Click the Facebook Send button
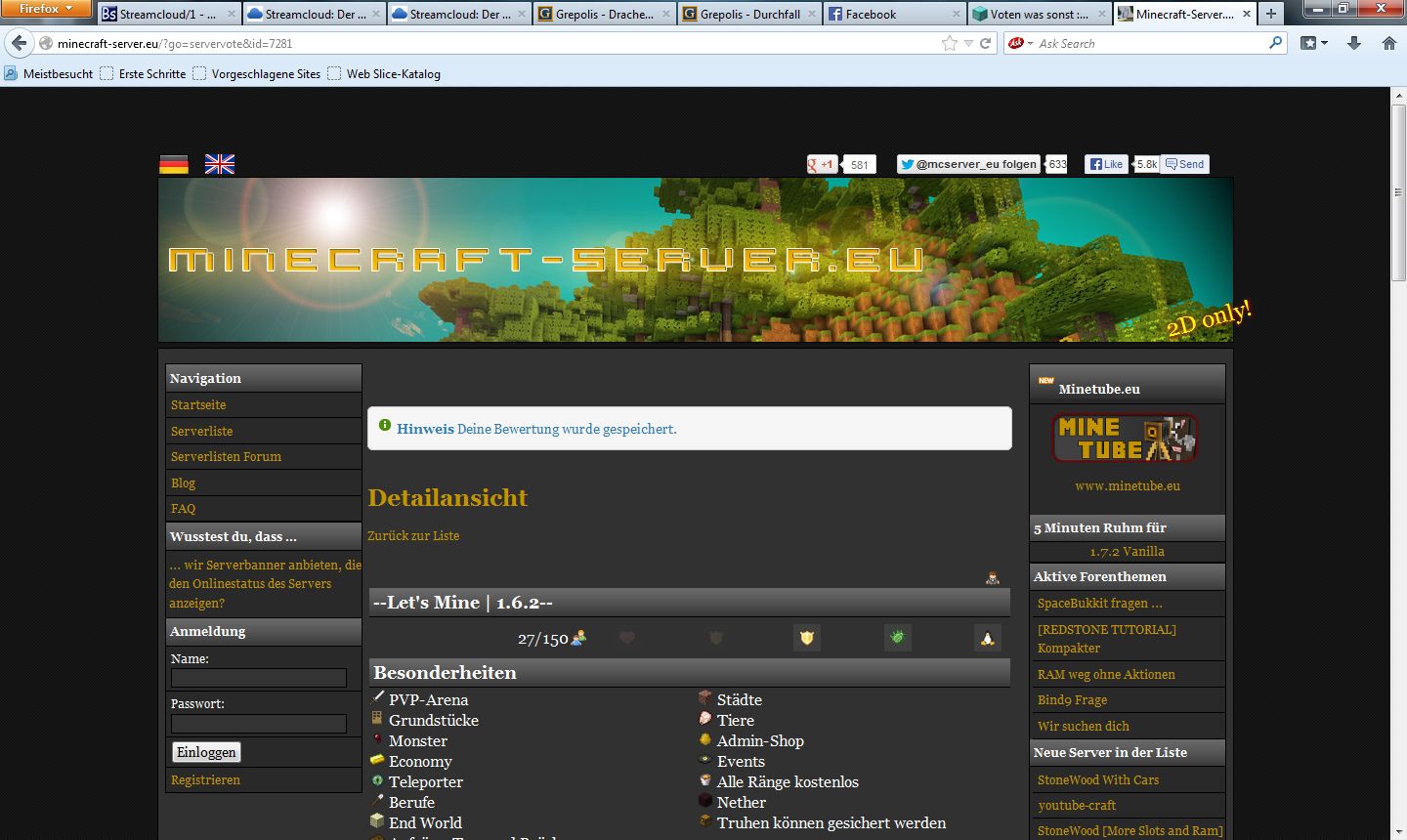Image resolution: width=1407 pixels, height=840 pixels. (x=1185, y=164)
